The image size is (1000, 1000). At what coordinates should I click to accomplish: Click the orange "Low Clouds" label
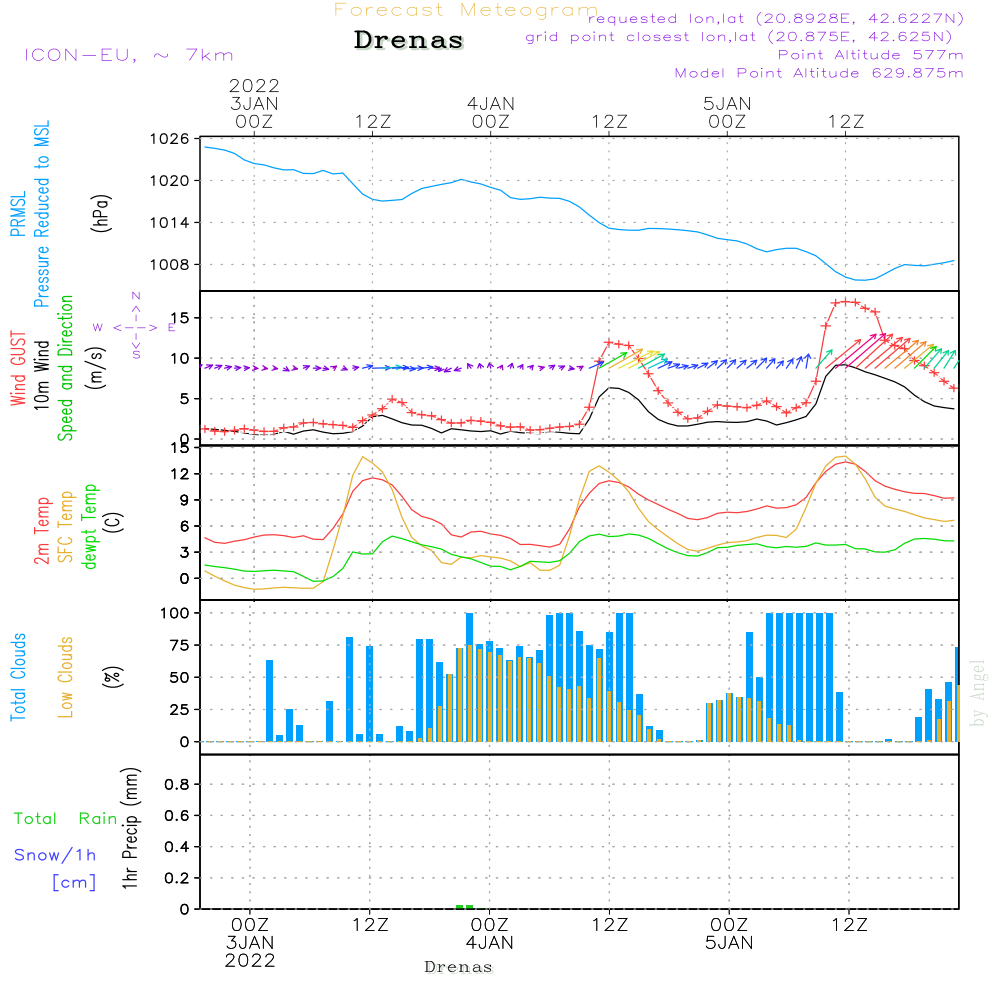65,677
